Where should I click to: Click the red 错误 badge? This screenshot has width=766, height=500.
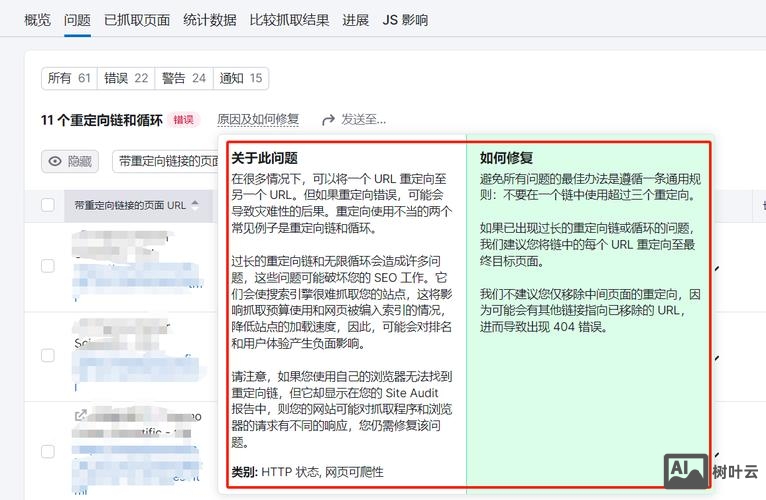pos(184,120)
